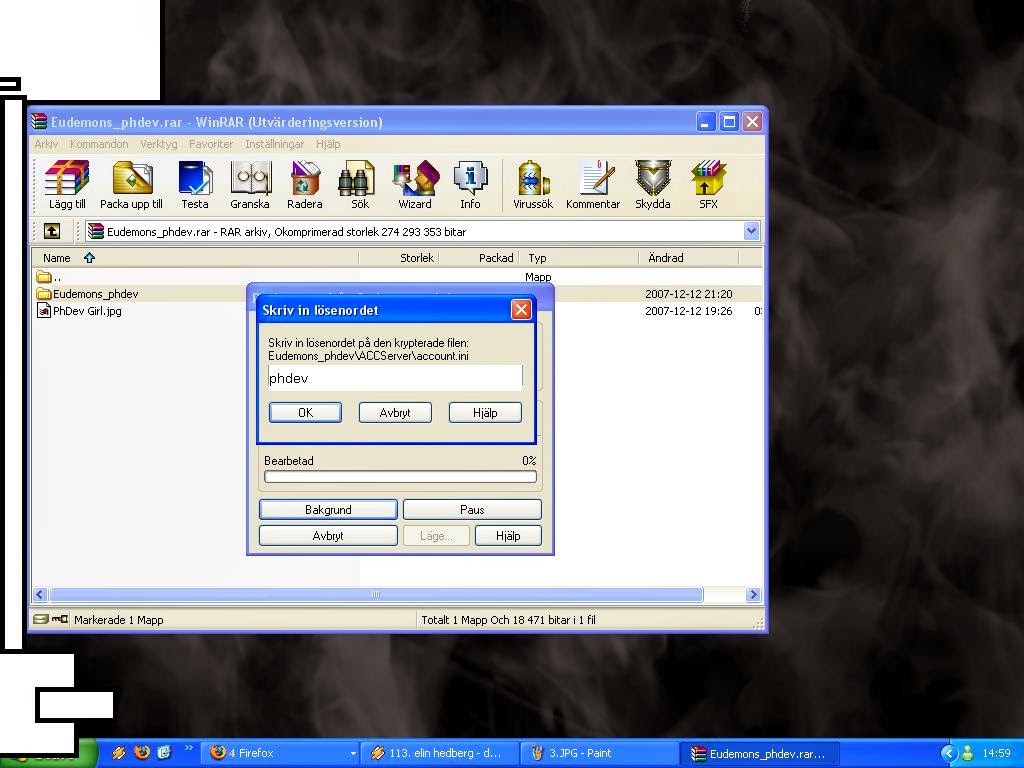Click the Testa archive icon
Image resolution: width=1024 pixels, height=768 pixels.
195,185
